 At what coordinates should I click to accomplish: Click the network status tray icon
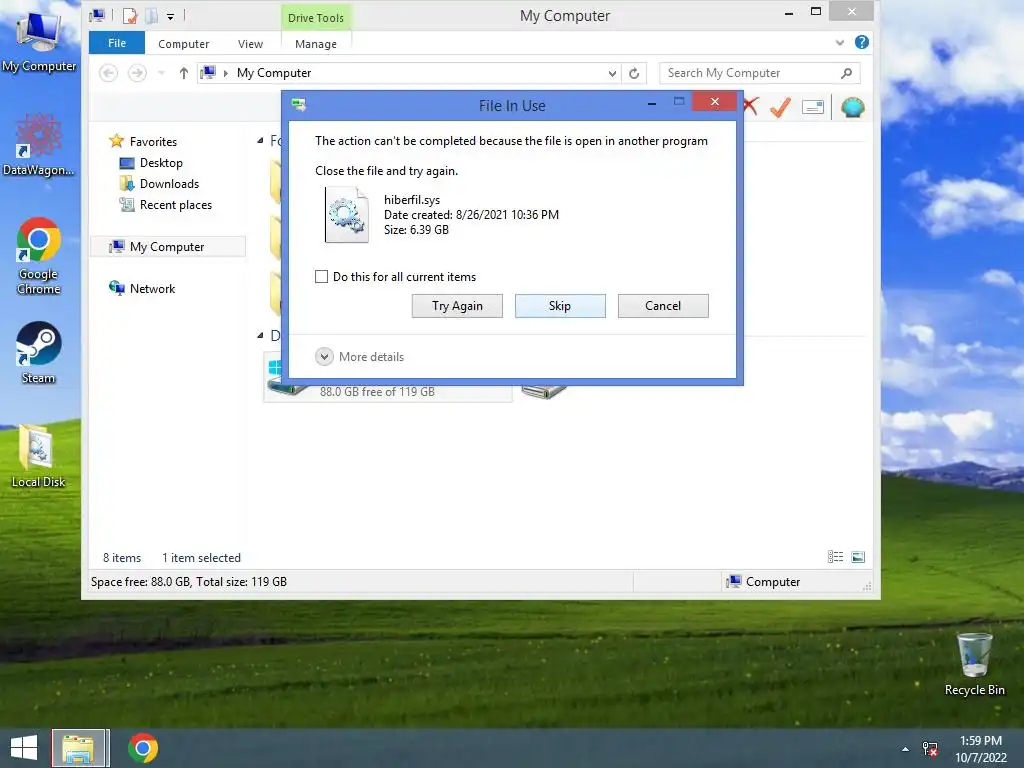930,748
